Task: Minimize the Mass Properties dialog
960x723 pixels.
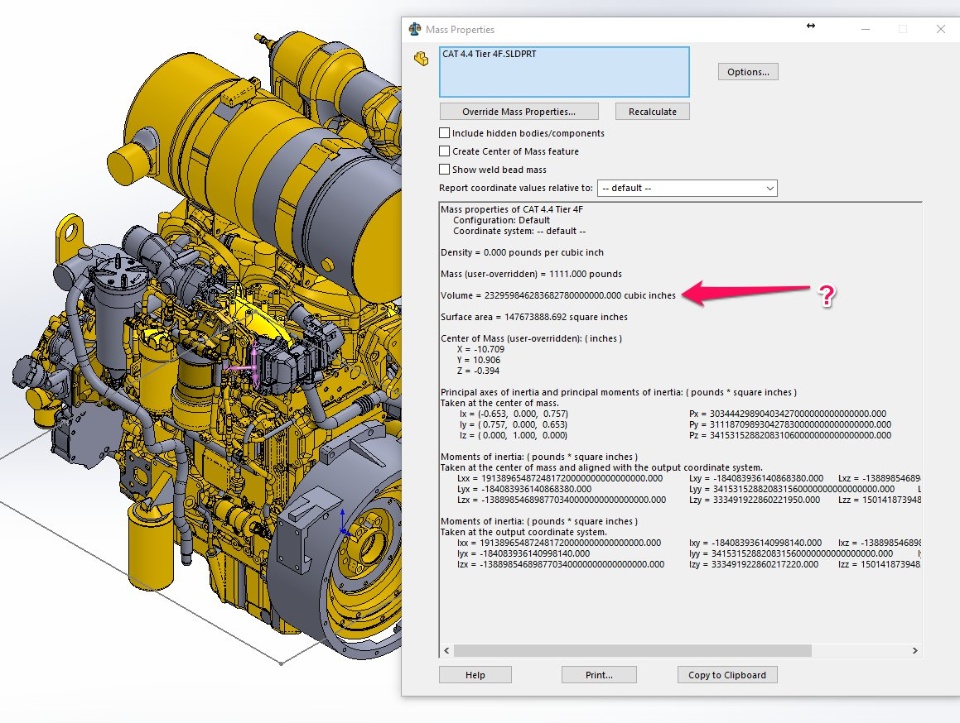Action: 865,29
